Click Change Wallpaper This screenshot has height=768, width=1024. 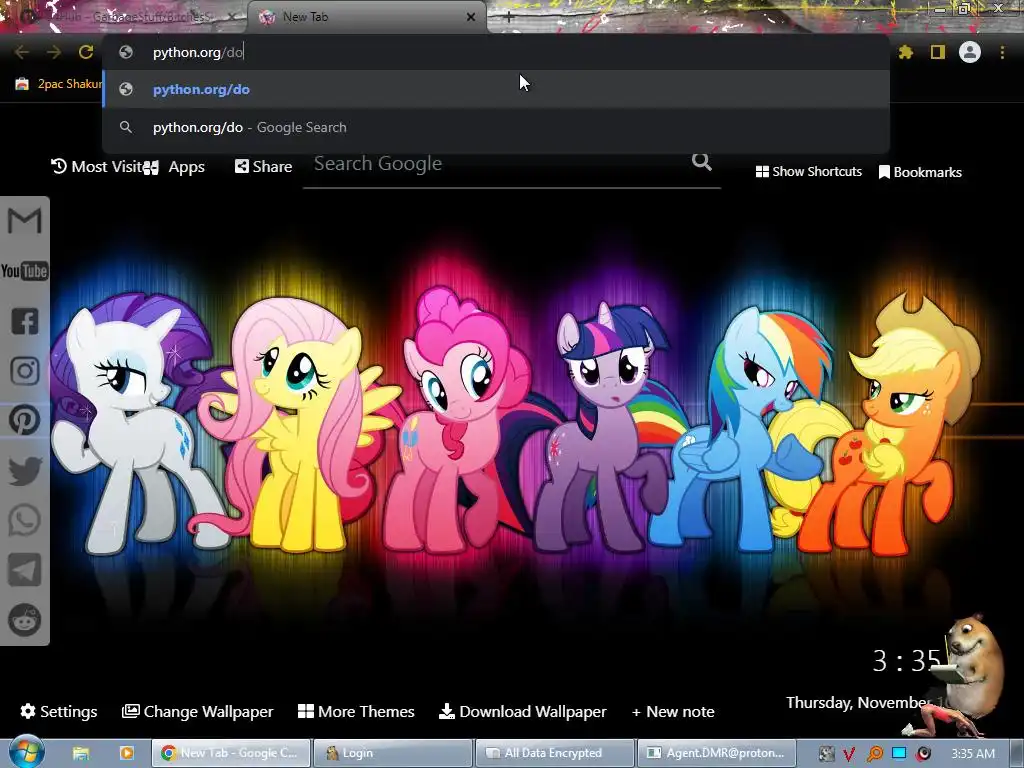pyautogui.click(x=197, y=711)
